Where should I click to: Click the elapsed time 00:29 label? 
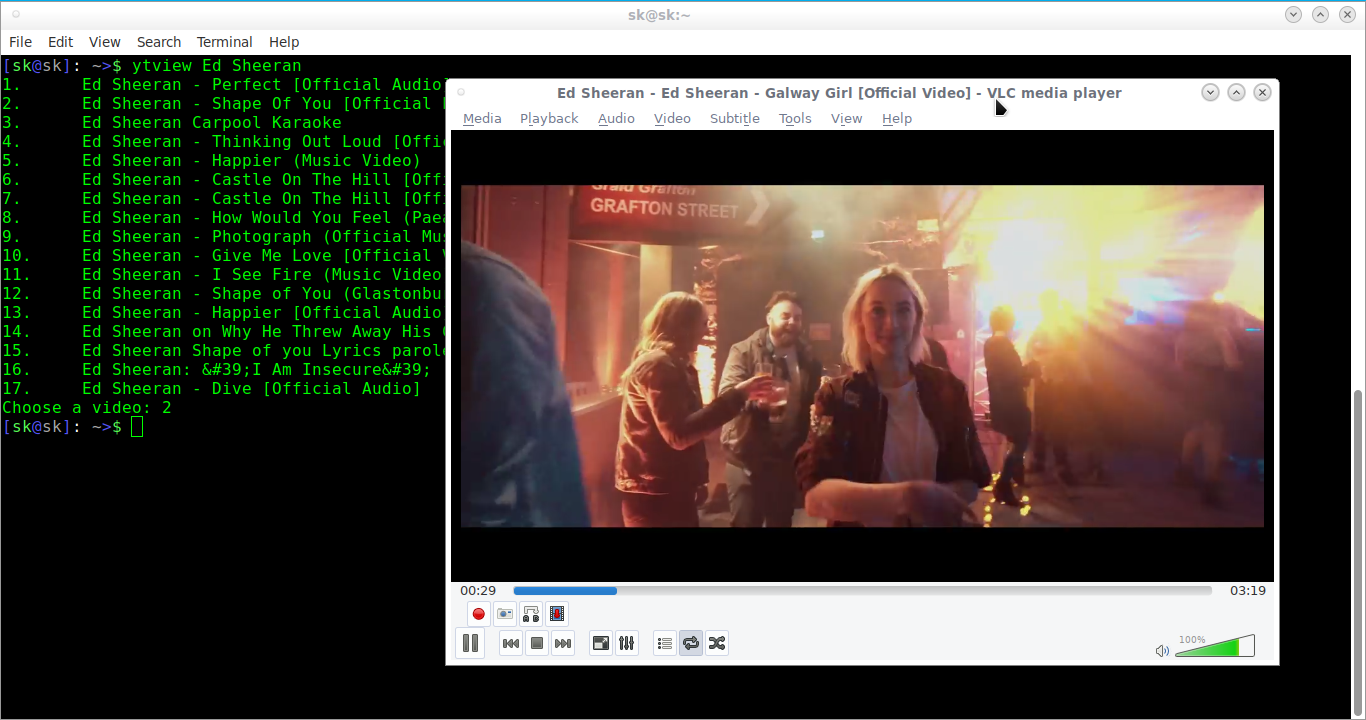click(478, 591)
